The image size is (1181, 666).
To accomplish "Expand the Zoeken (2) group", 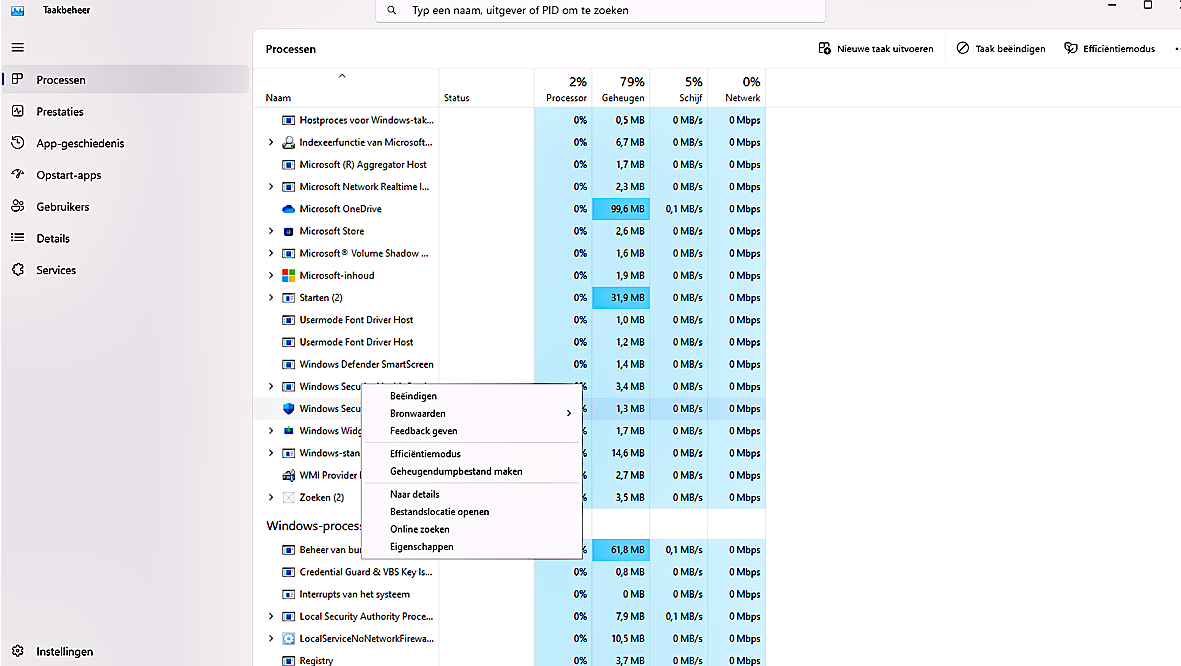I will pos(271,497).
